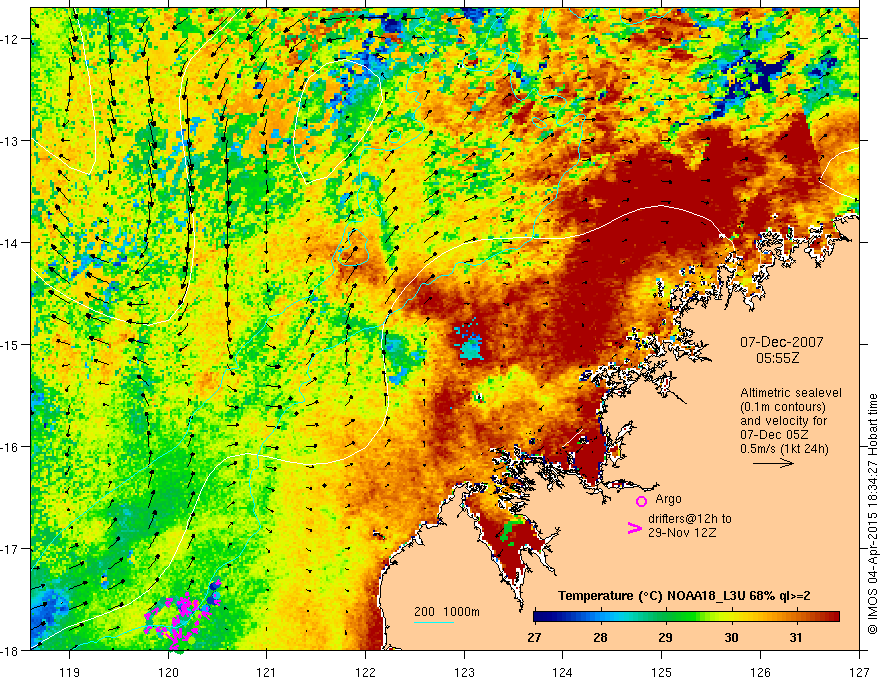880x680 pixels.
Task: Click the cyan cool patch near 123E 15S
Action: [469, 341]
